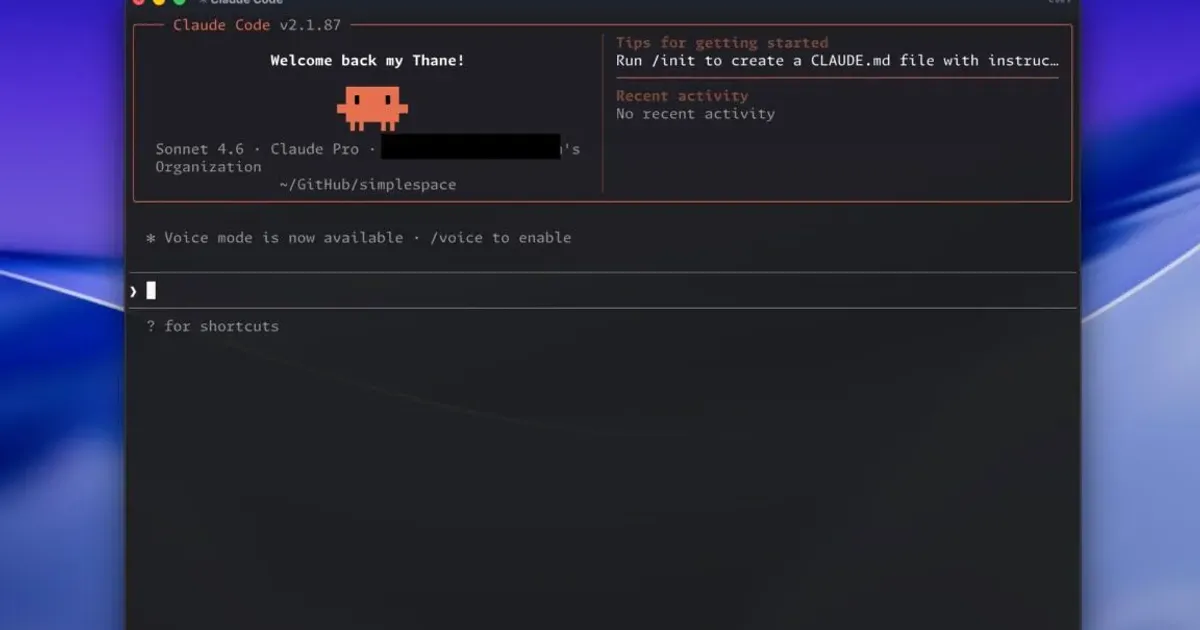Click the 'Sonnet 4.6' model label
The image size is (1200, 630).
199,149
